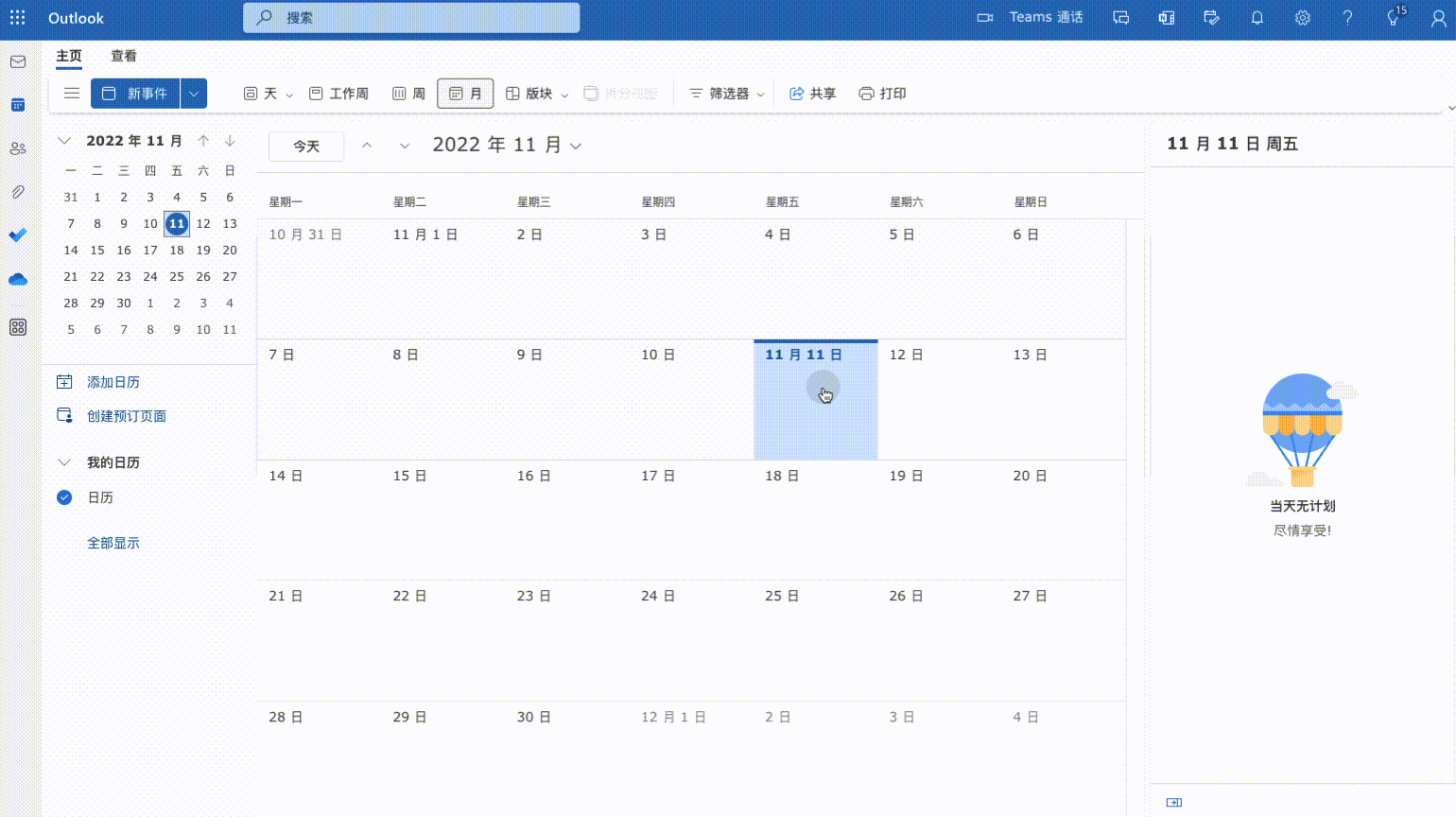
Task: Open the More apps icon in sidebar
Action: tap(18, 327)
